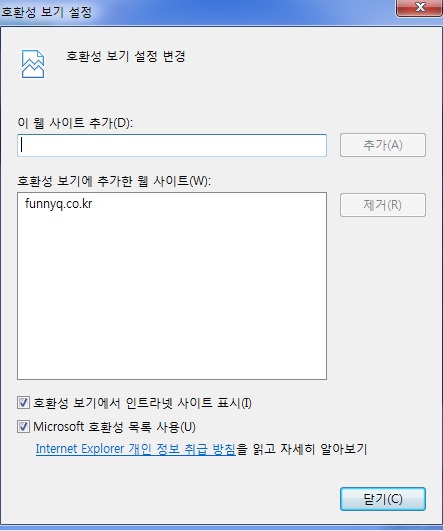Select funnyq.co.kr in the website list

(x=59, y=204)
